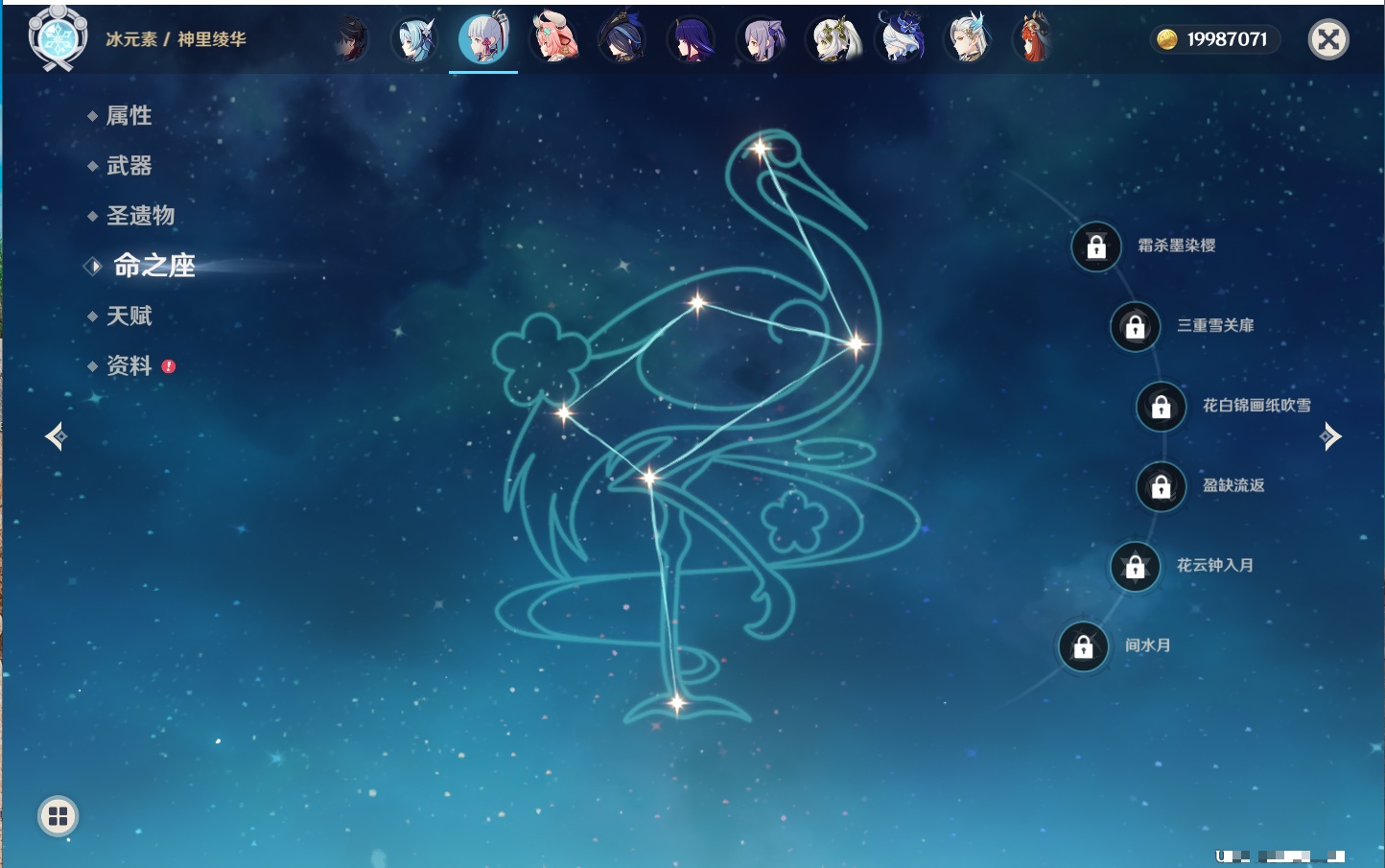Click the 盈缺流返 constellation label
This screenshot has width=1385, height=868.
[x=1233, y=485]
